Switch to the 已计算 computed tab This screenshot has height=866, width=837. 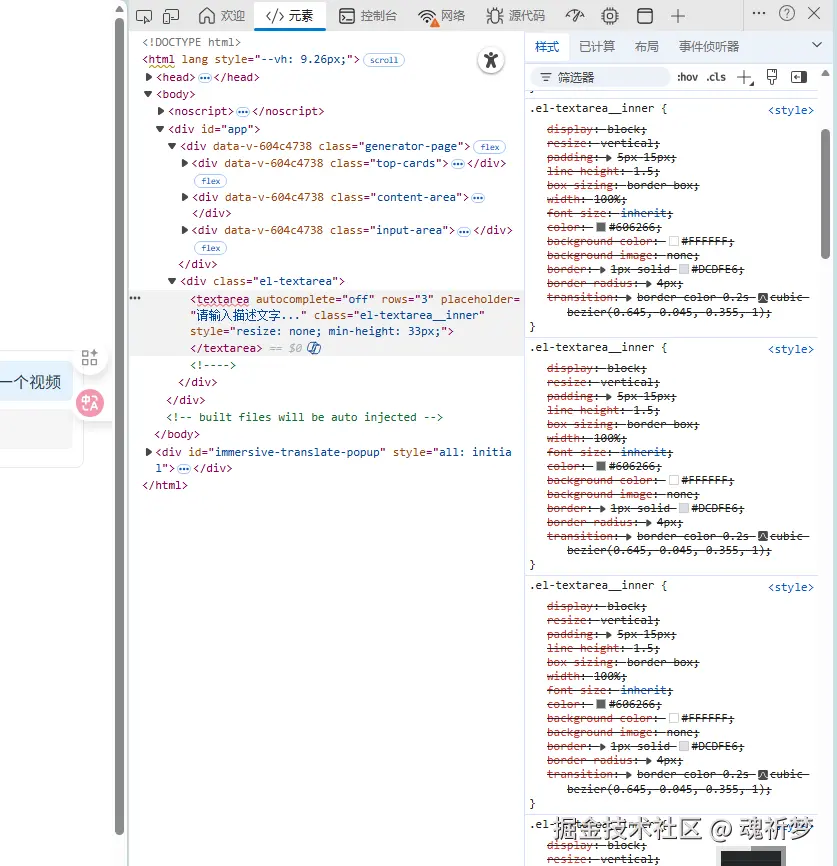[x=597, y=47]
